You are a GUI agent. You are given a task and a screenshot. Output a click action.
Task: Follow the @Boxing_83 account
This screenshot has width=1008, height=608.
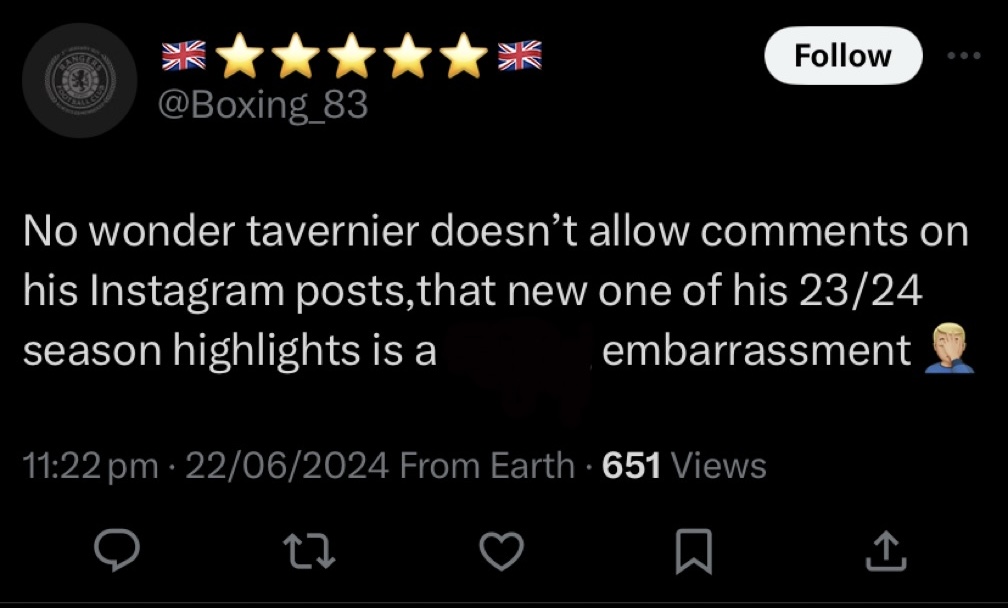[843, 55]
